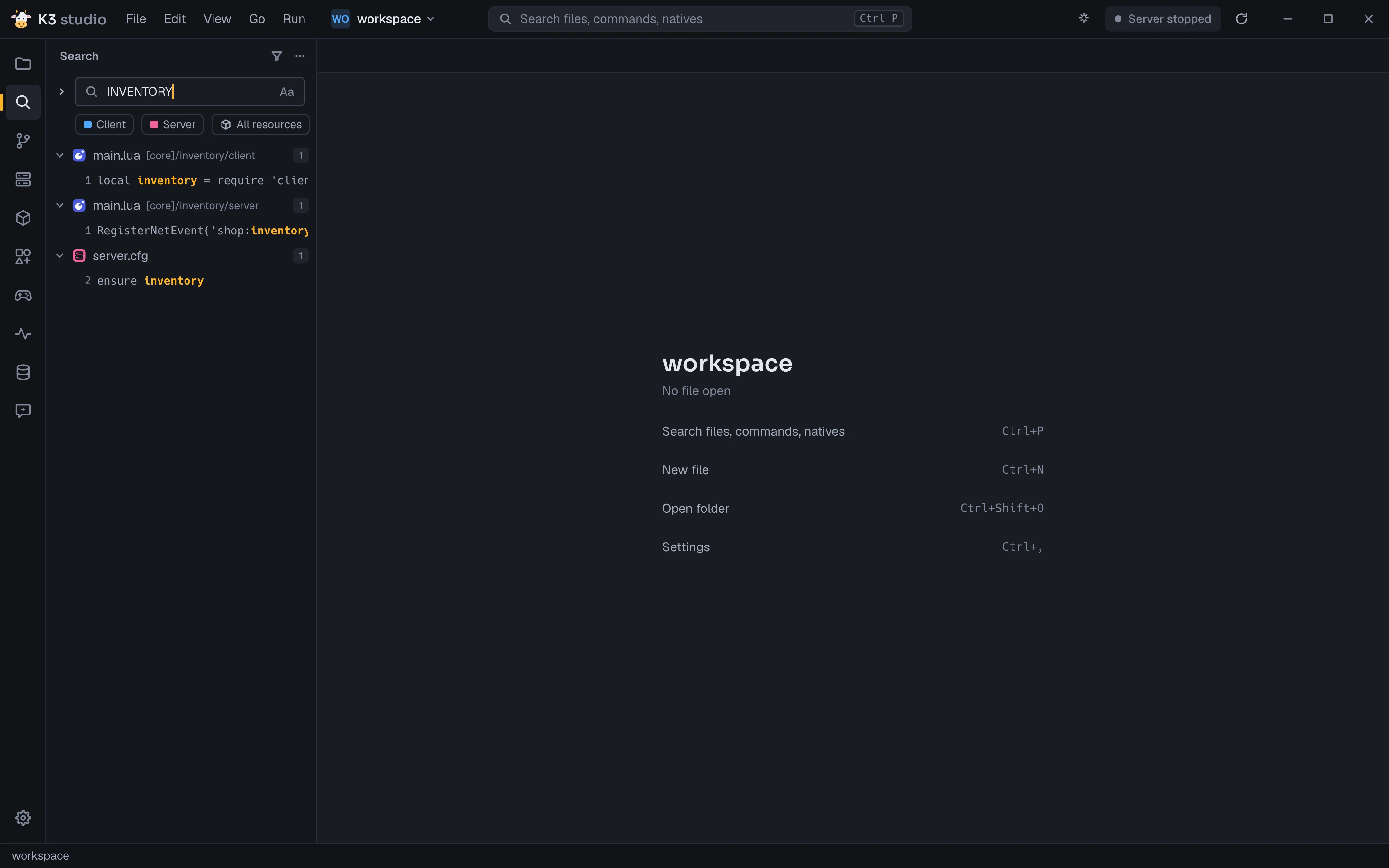Open settings gear at sidebar bottom
The image size is (1389, 868).
click(23, 818)
